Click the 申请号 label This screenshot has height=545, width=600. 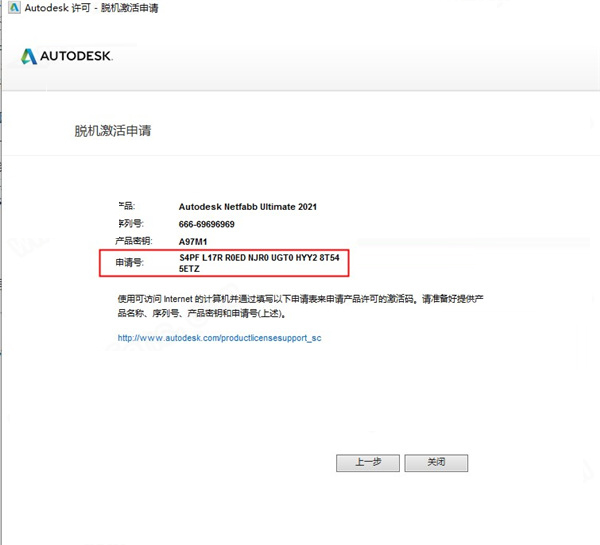coord(129,263)
